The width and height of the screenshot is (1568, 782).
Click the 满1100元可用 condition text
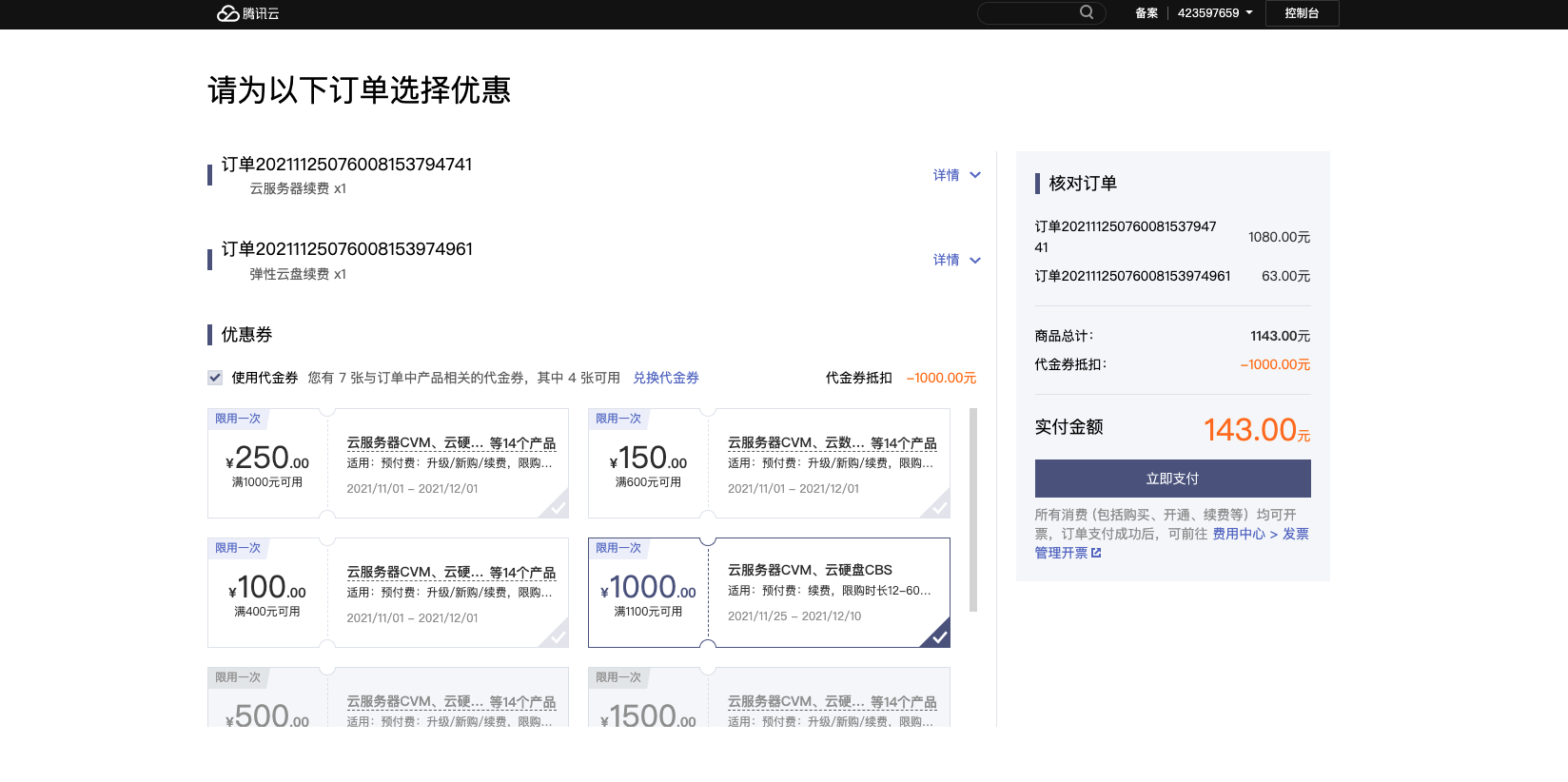coord(648,612)
